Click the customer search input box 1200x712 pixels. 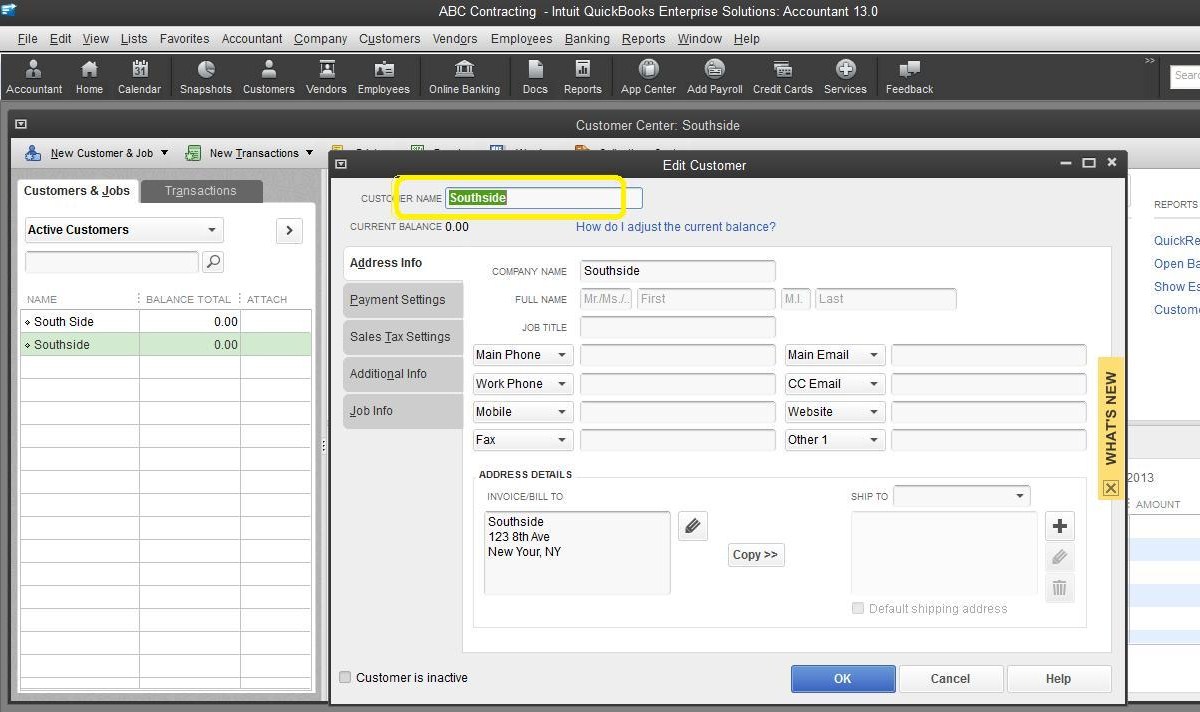click(112, 262)
